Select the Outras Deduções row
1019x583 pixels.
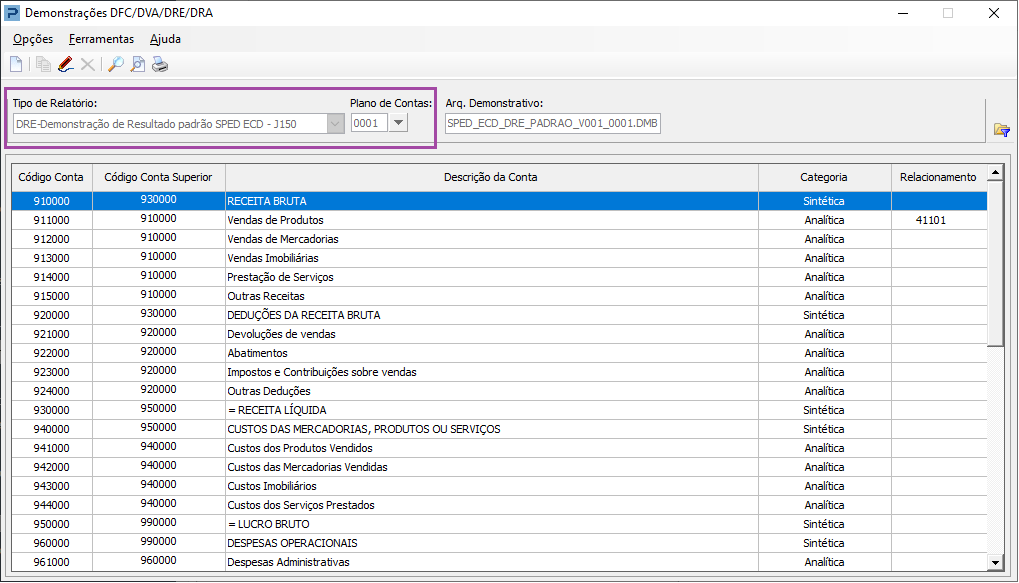(x=499, y=391)
